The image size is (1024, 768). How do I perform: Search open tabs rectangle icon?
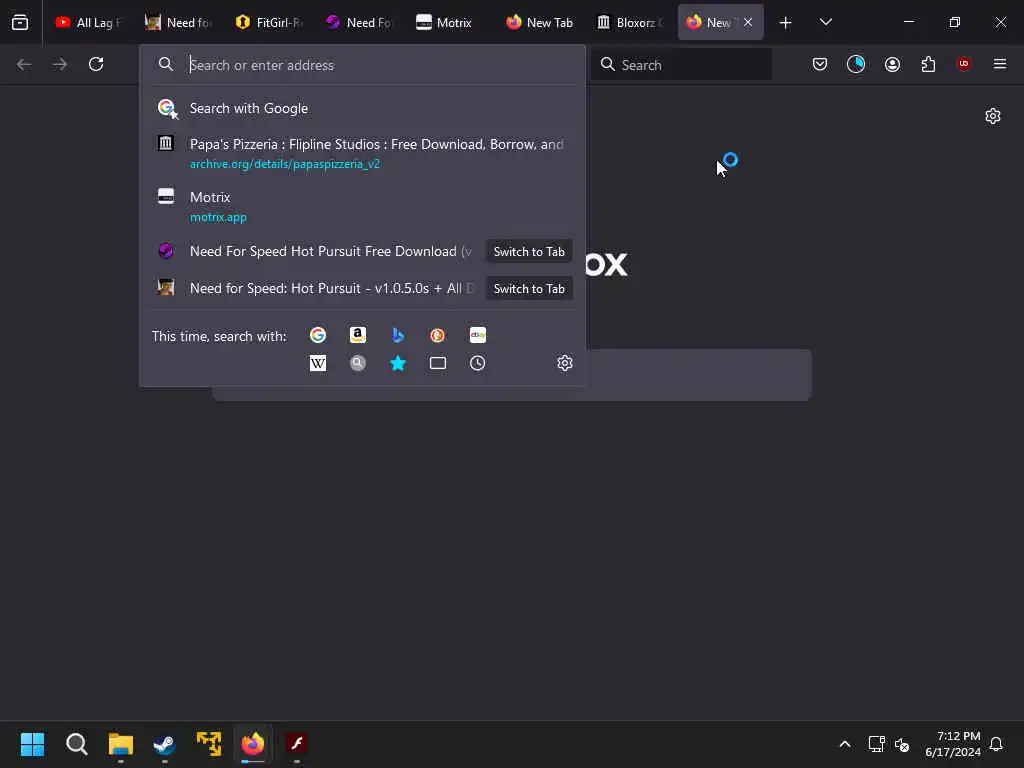coord(438,363)
